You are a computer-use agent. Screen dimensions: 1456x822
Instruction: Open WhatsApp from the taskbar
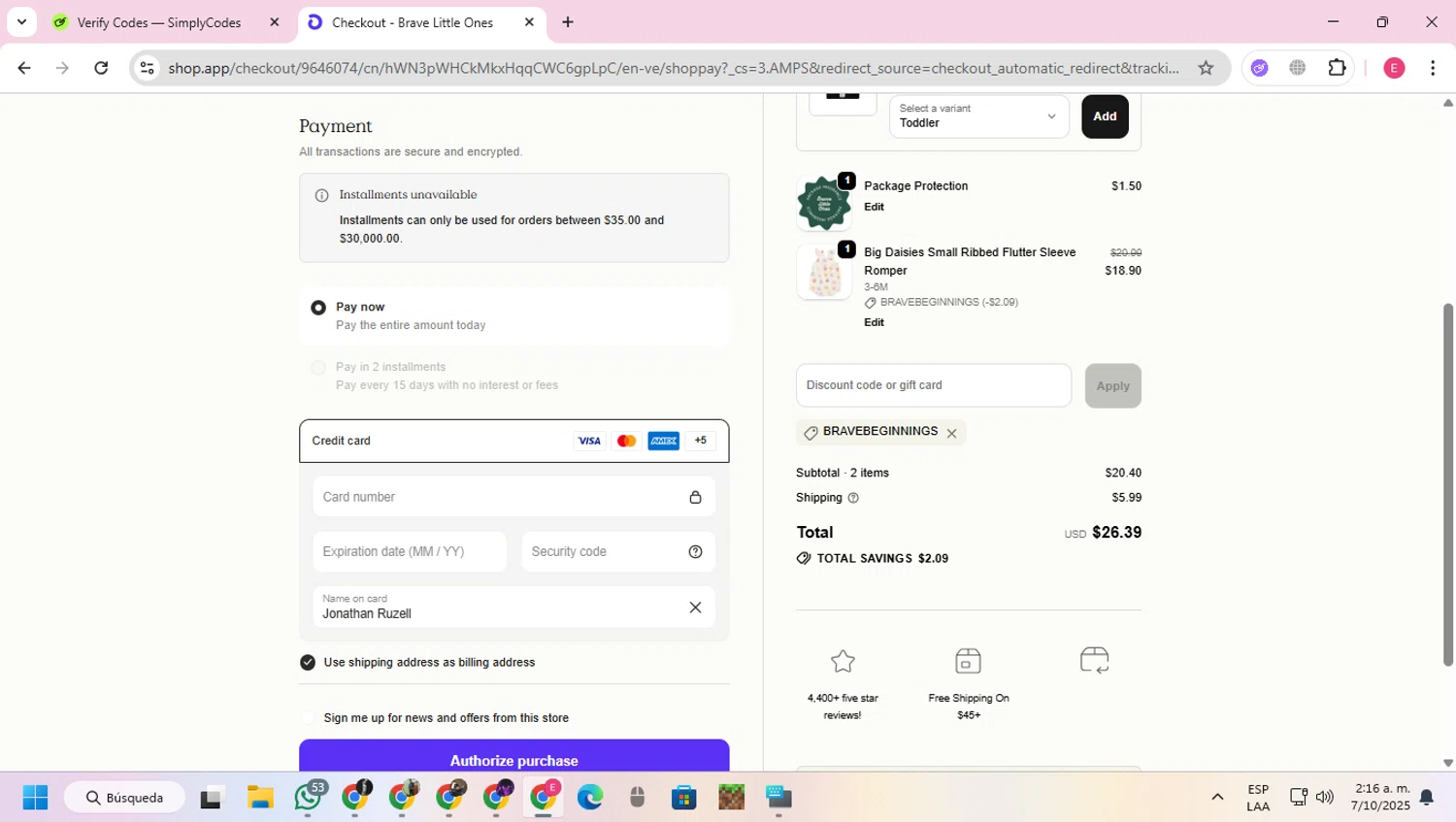click(x=309, y=798)
